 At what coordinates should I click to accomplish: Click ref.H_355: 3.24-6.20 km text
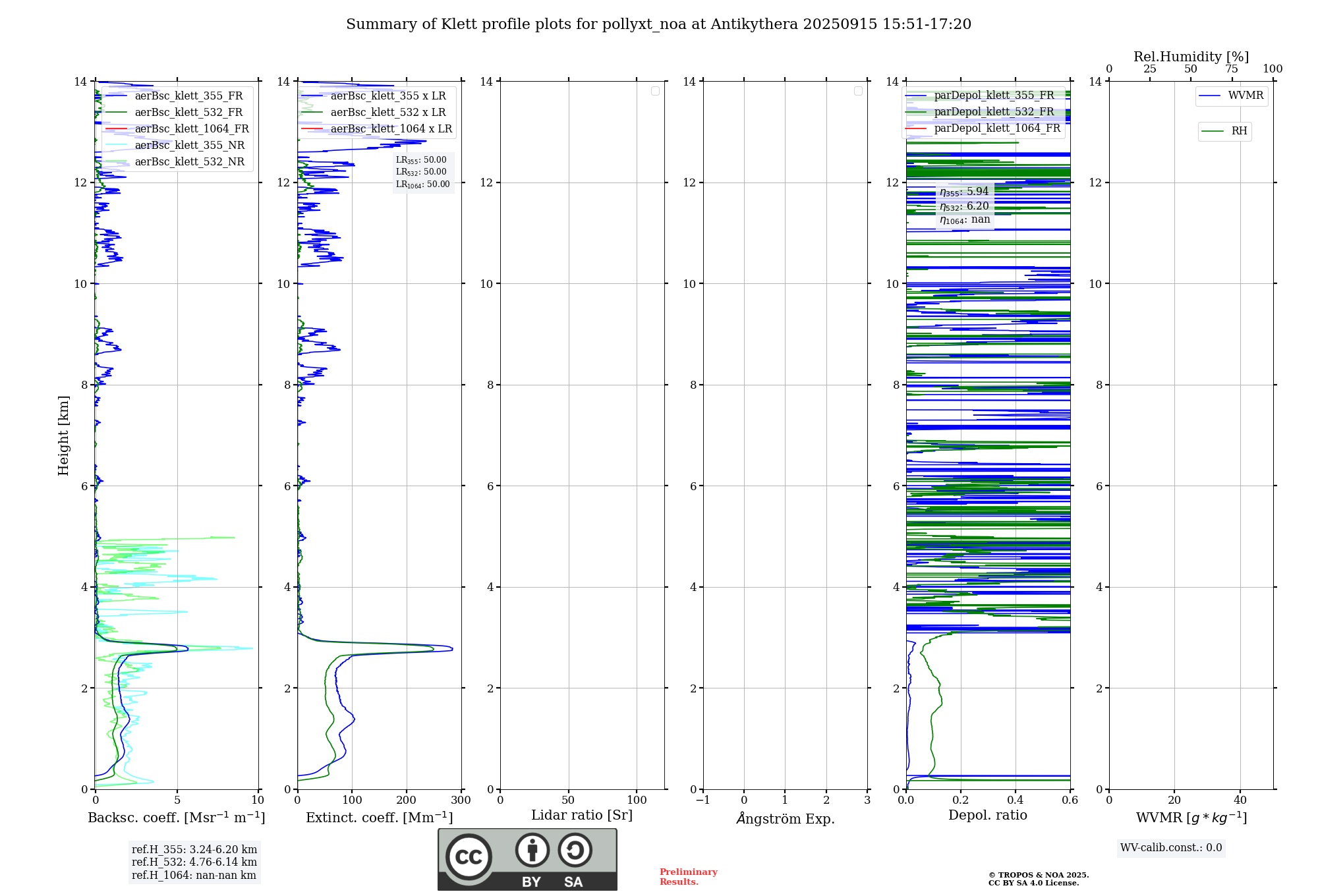point(194,850)
